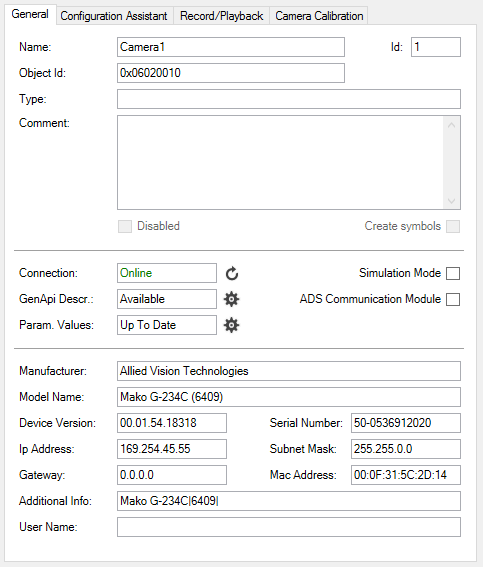Enable the Simulation Mode checkbox
The width and height of the screenshot is (483, 567).
453,273
